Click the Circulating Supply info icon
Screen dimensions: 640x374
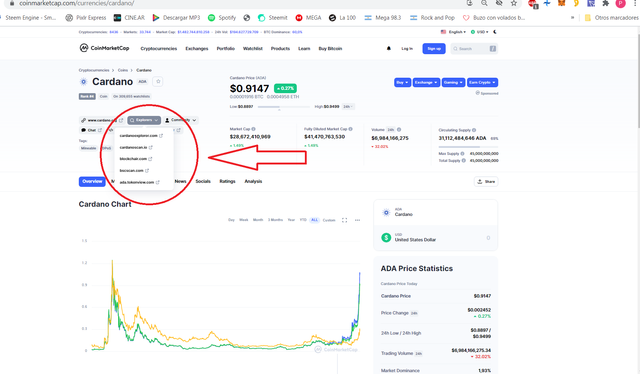point(474,130)
